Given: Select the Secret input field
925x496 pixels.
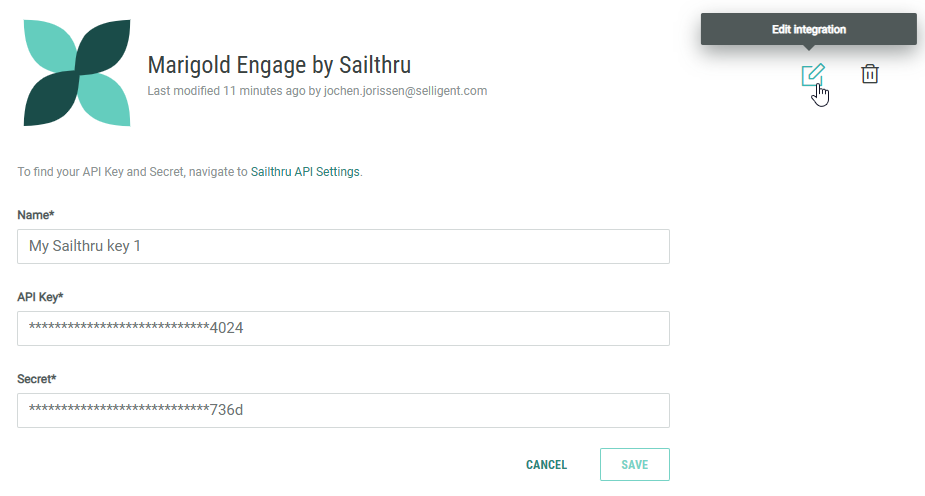Looking at the screenshot, I should (343, 410).
